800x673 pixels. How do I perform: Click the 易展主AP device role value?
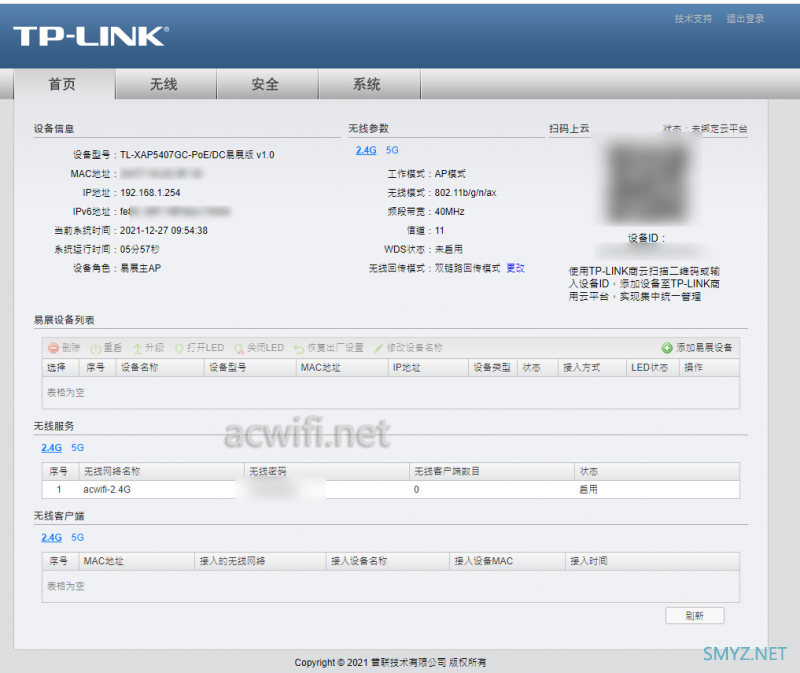click(140, 268)
